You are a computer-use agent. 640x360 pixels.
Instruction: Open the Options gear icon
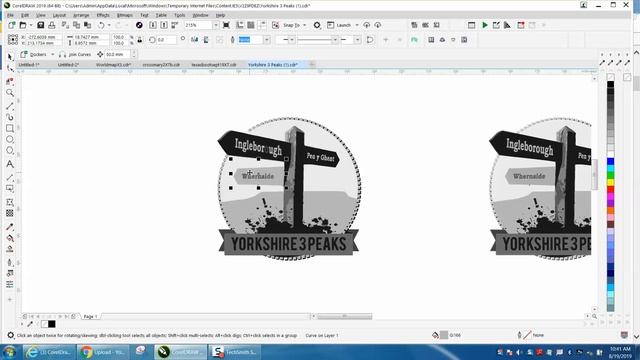click(x=317, y=25)
